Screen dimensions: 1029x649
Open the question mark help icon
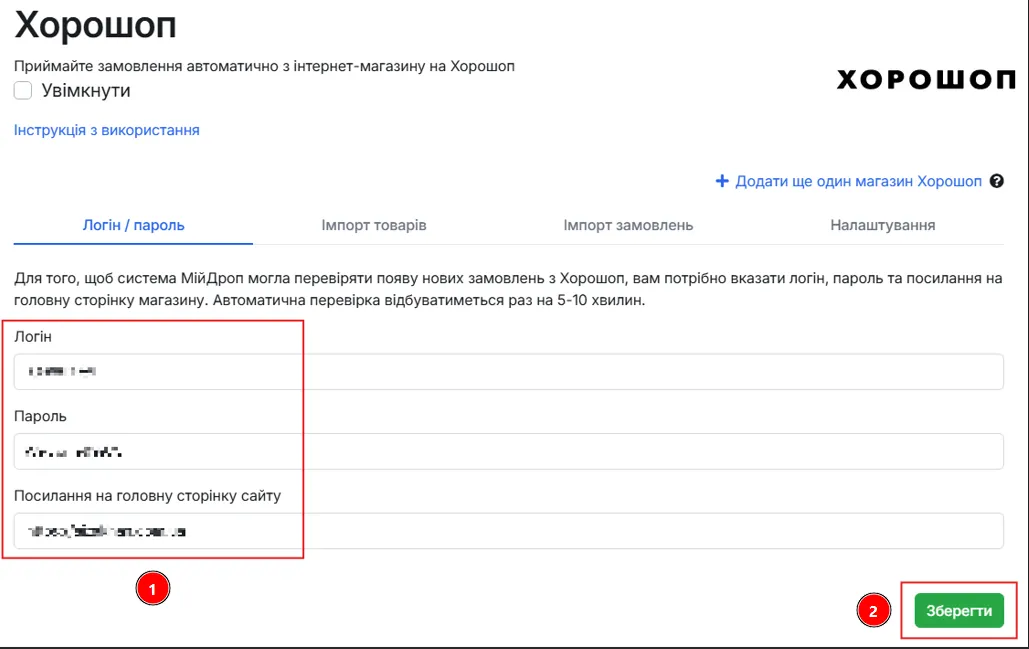click(x=997, y=181)
